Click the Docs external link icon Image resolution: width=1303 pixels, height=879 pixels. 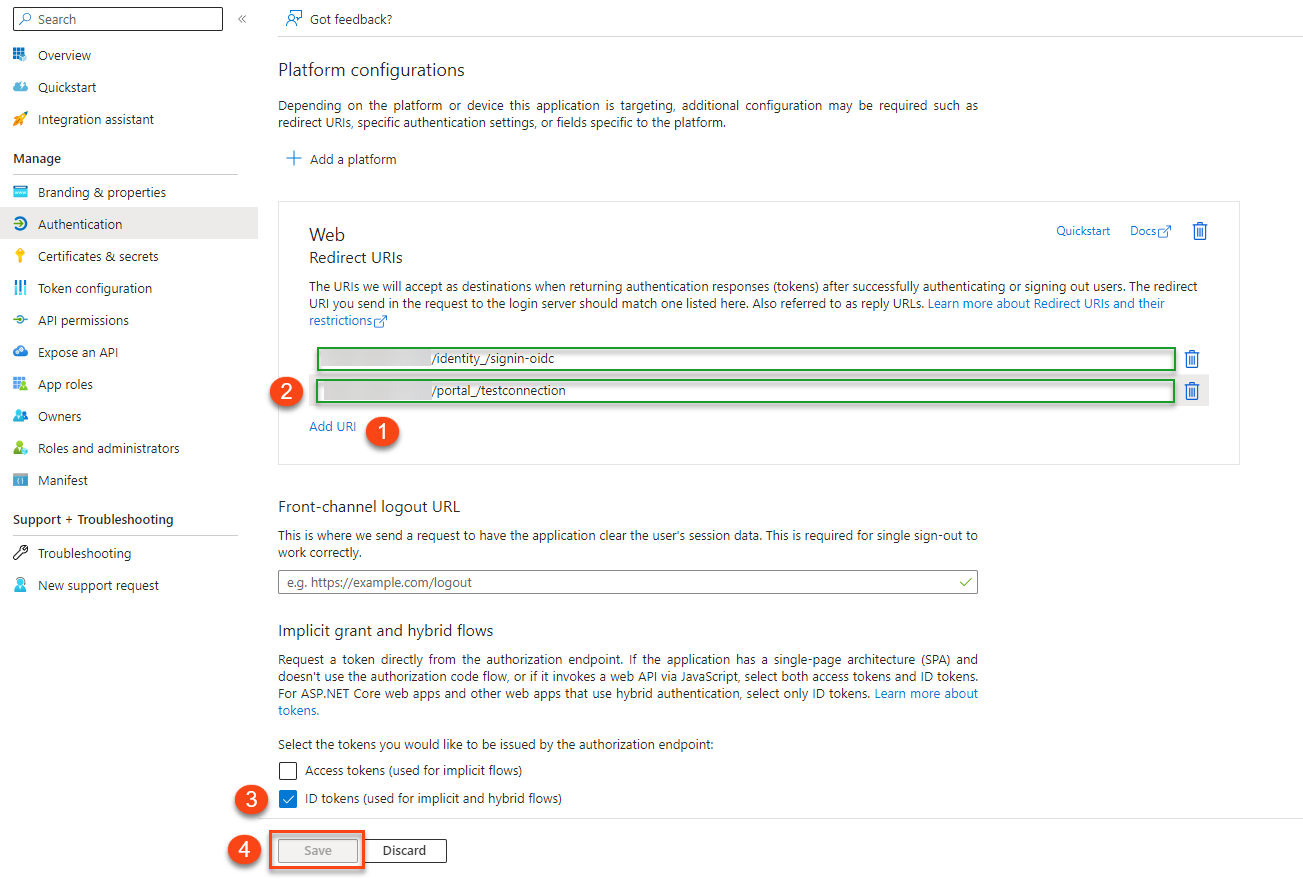point(1164,232)
